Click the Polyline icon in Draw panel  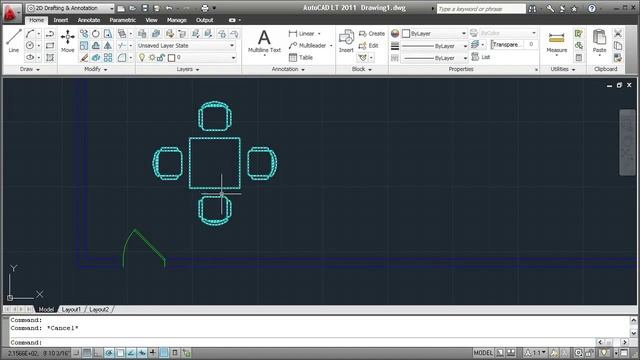coord(50,33)
